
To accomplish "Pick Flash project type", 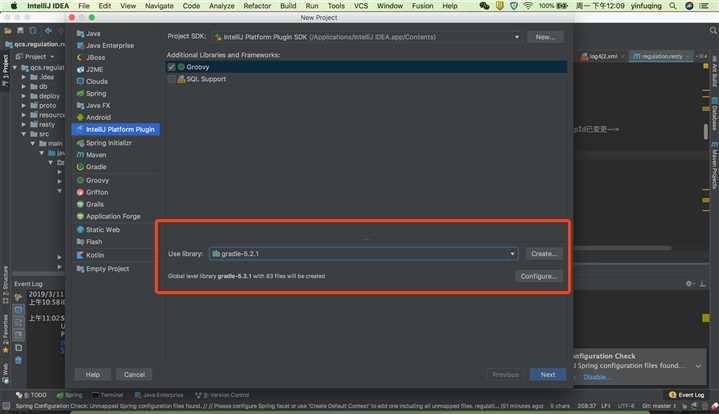I will 94,242.
